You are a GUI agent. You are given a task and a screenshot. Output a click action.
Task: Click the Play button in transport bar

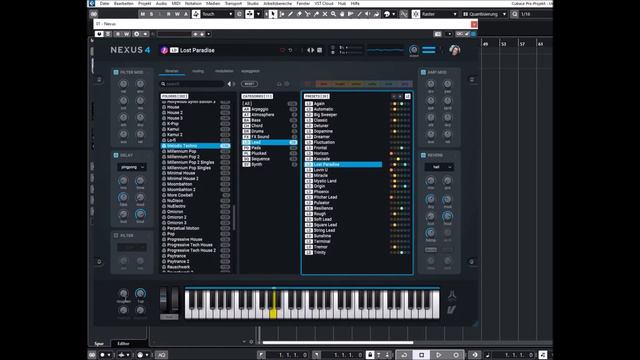point(438,355)
